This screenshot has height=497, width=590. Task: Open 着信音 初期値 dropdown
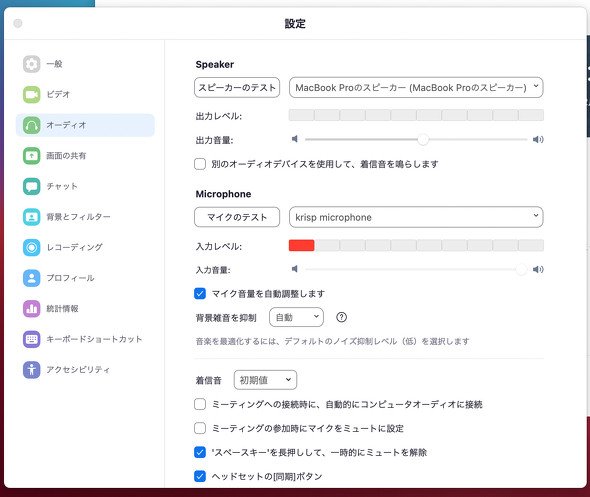coord(265,380)
